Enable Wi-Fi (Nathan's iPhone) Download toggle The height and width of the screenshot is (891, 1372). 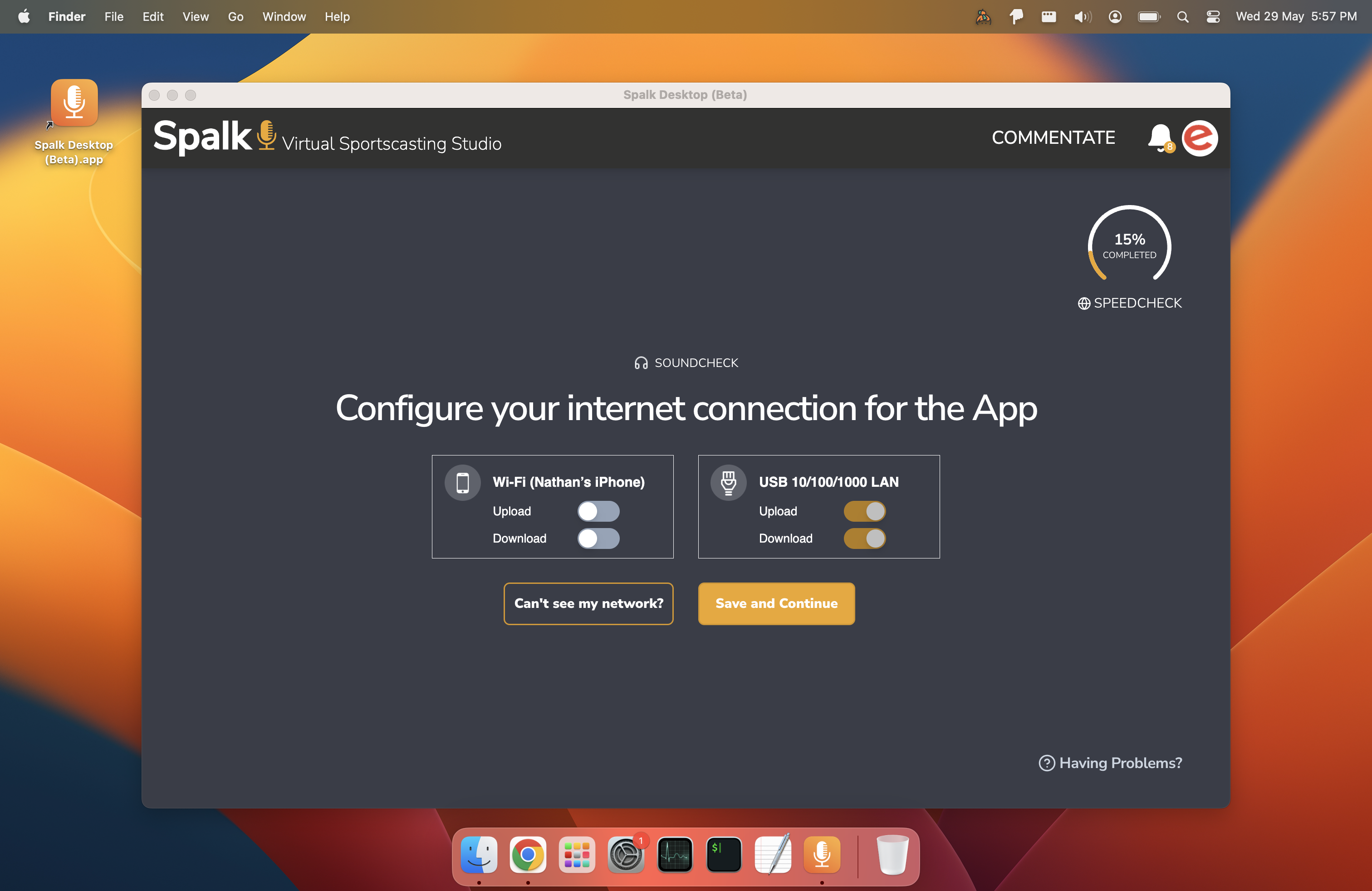tap(598, 539)
